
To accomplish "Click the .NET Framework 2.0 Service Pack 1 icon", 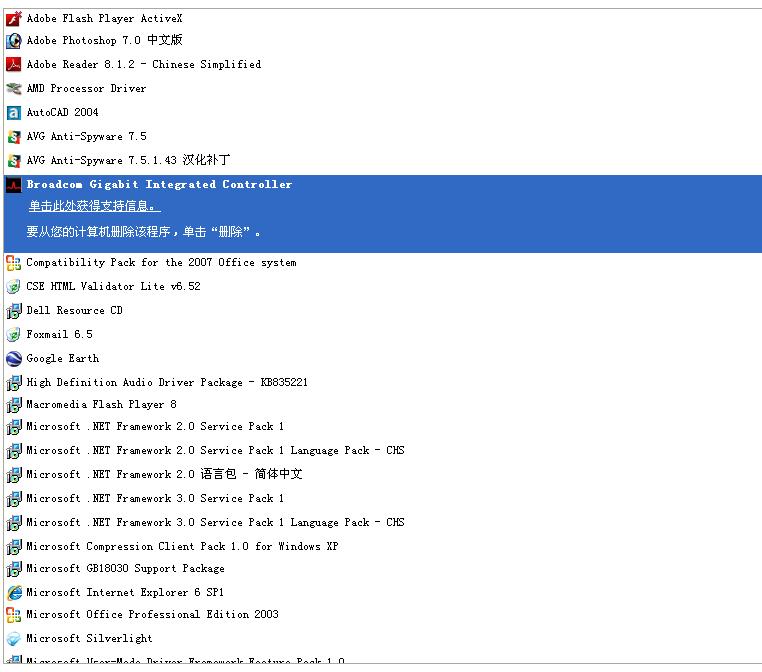I will [14, 427].
